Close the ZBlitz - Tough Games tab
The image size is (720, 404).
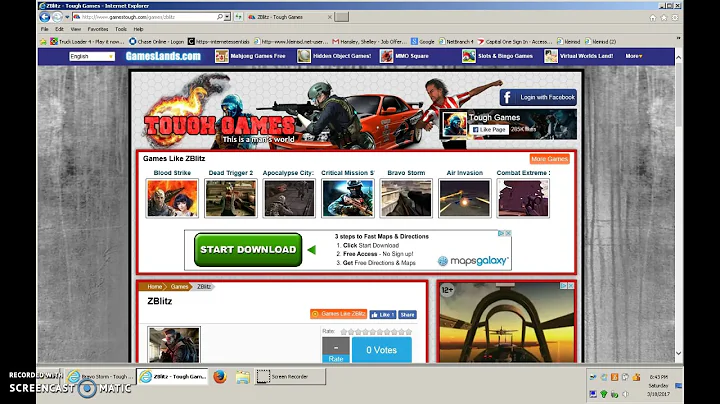coord(330,17)
